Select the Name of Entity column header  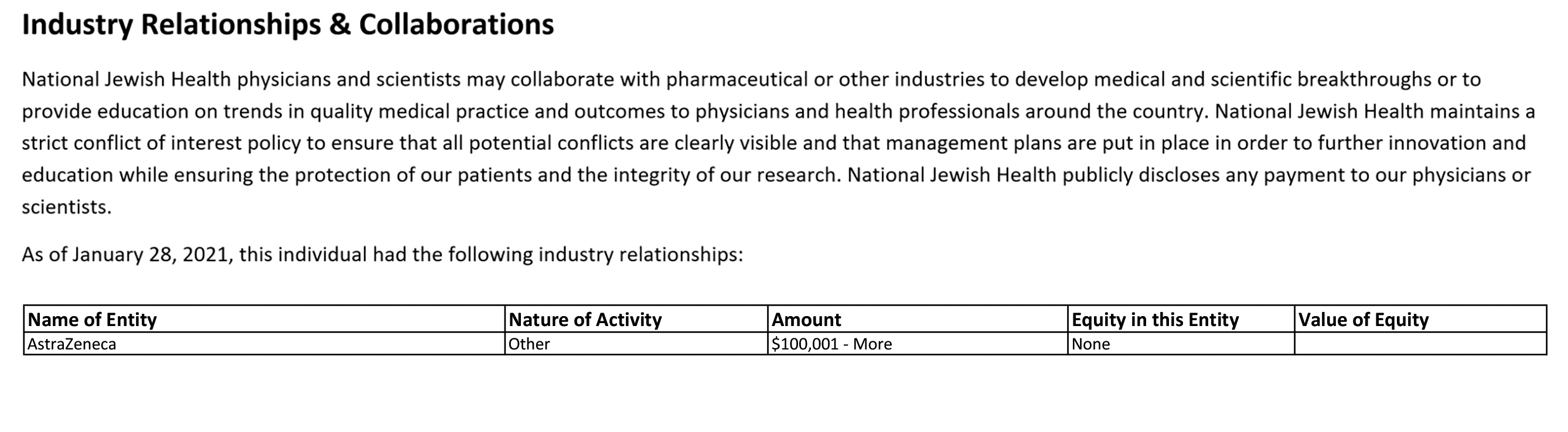pos(264,320)
